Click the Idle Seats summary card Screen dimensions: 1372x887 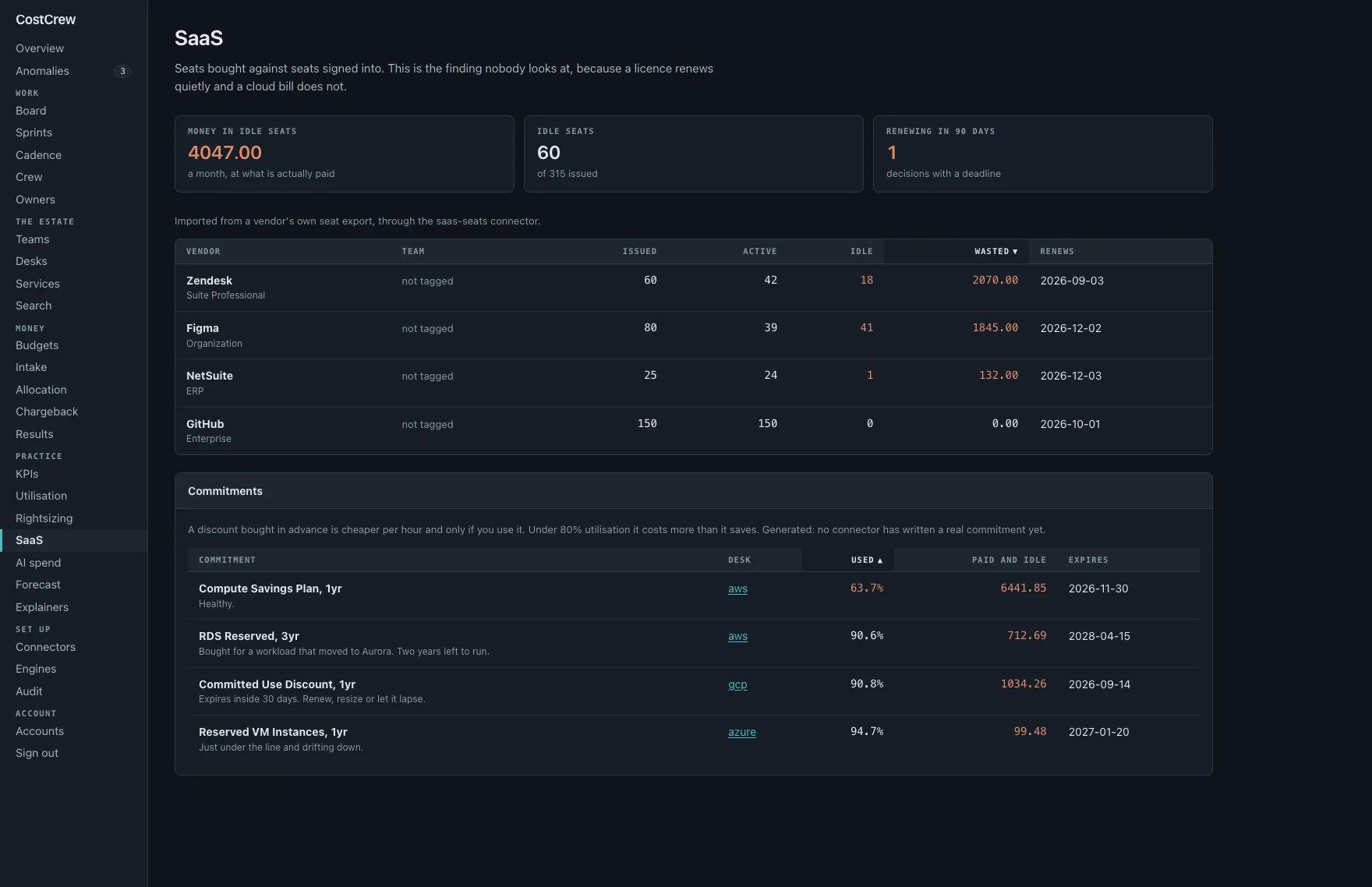[x=693, y=154]
